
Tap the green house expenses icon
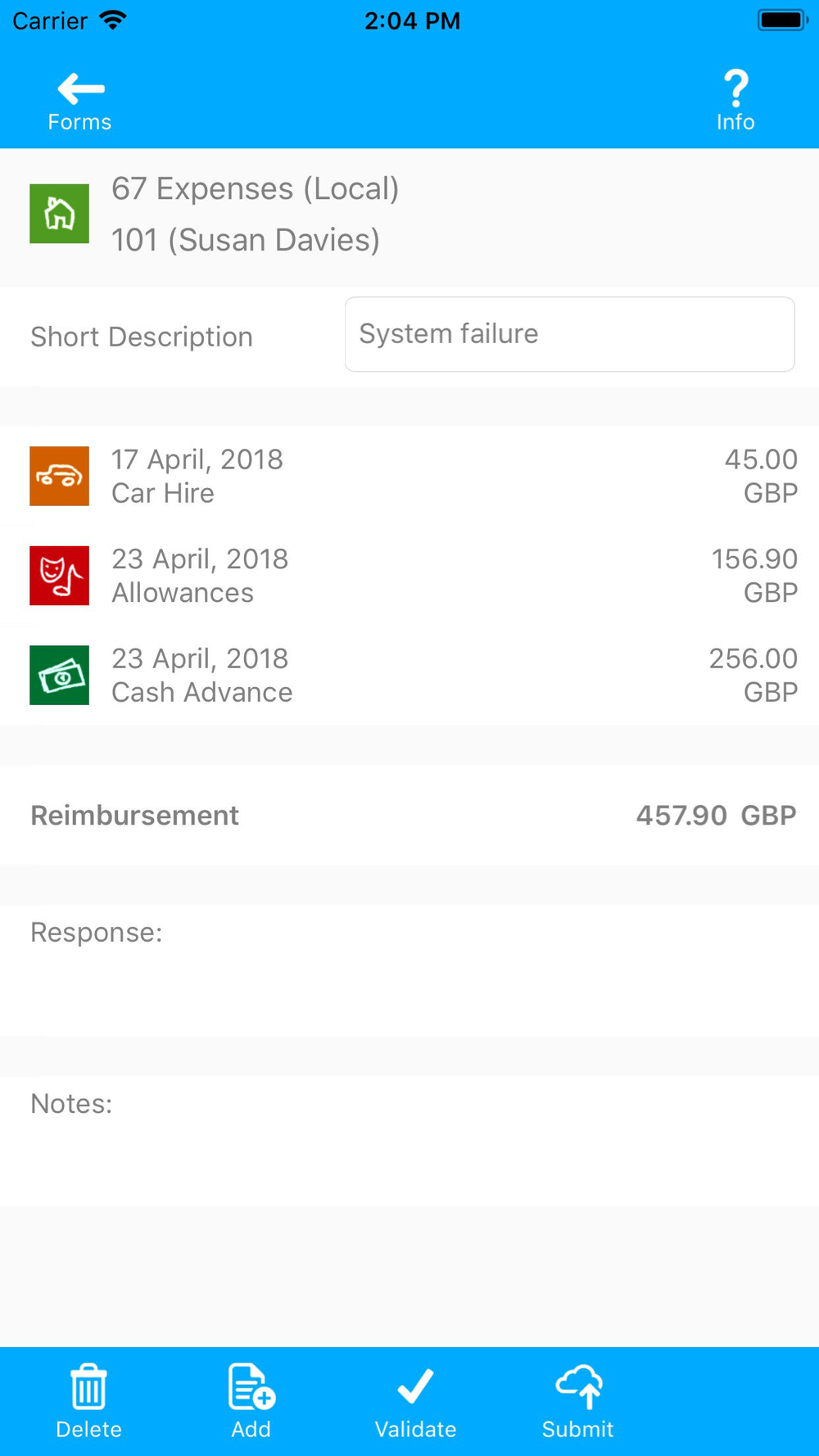pyautogui.click(x=60, y=214)
